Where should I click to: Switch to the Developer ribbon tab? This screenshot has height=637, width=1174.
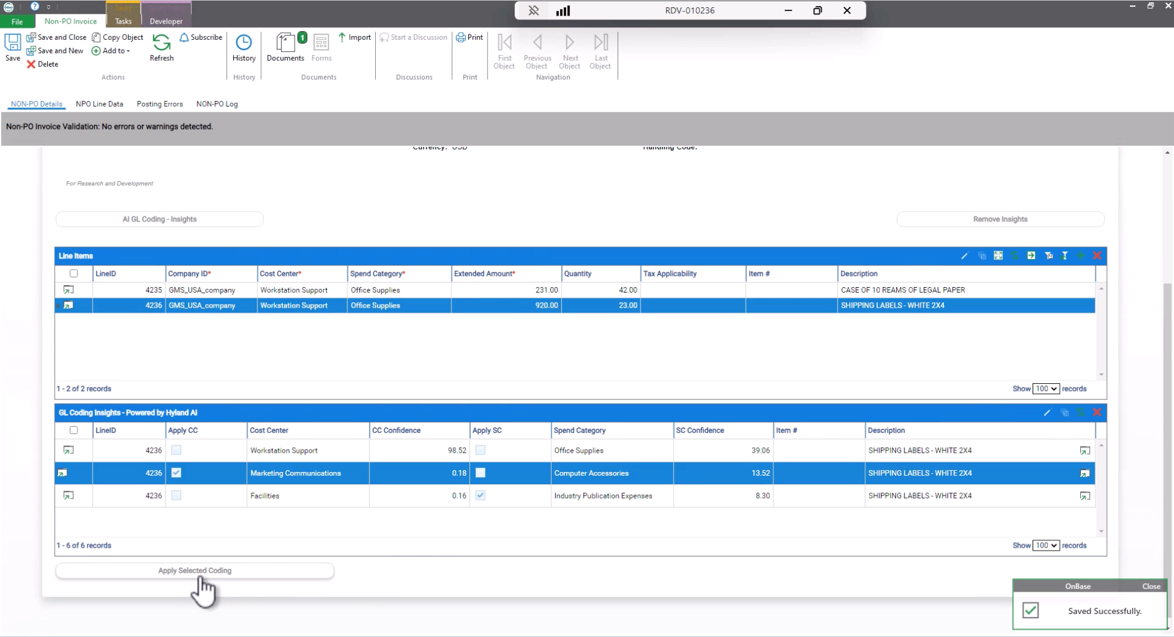click(166, 21)
